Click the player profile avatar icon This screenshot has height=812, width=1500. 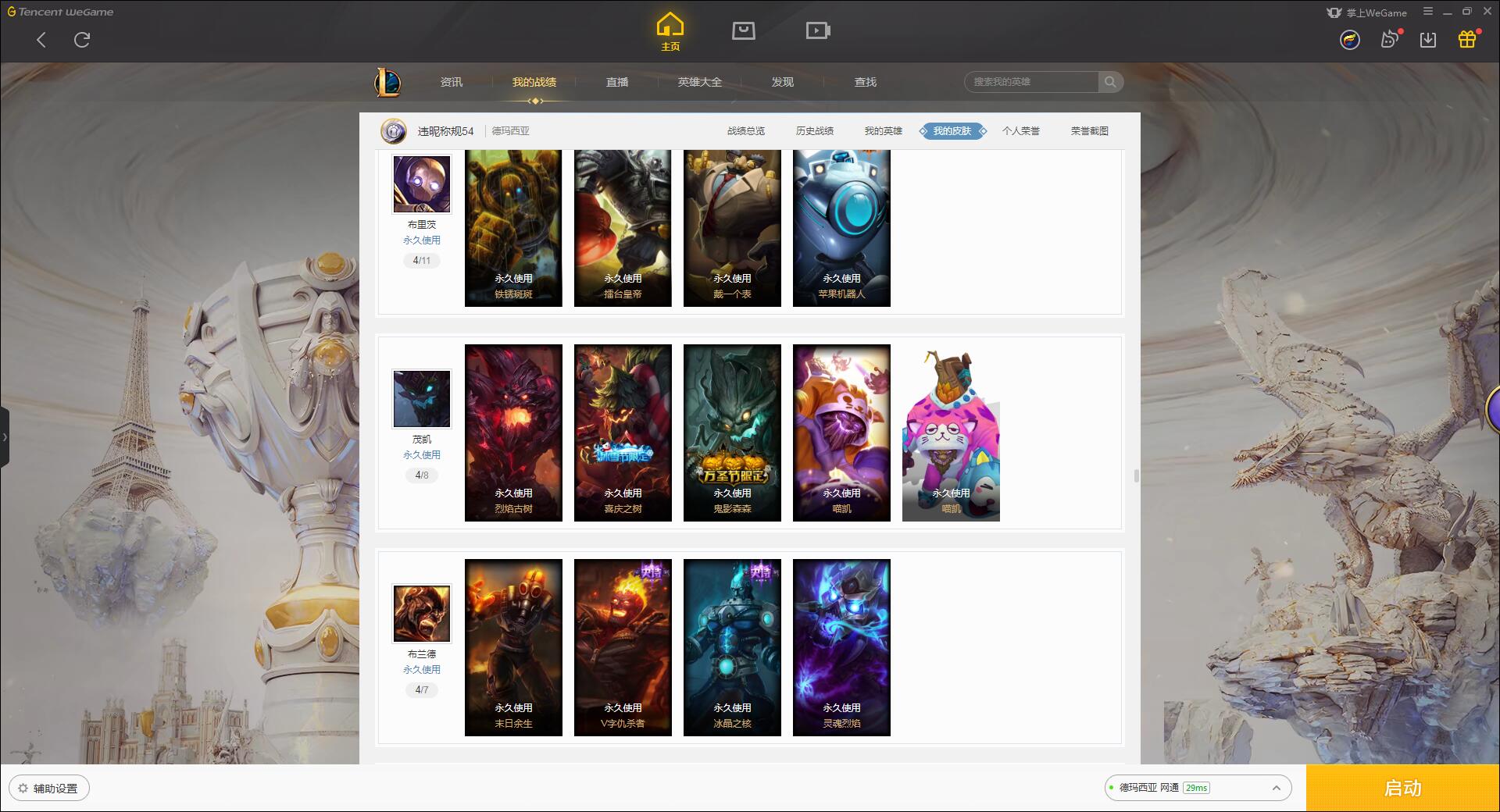[x=394, y=131]
